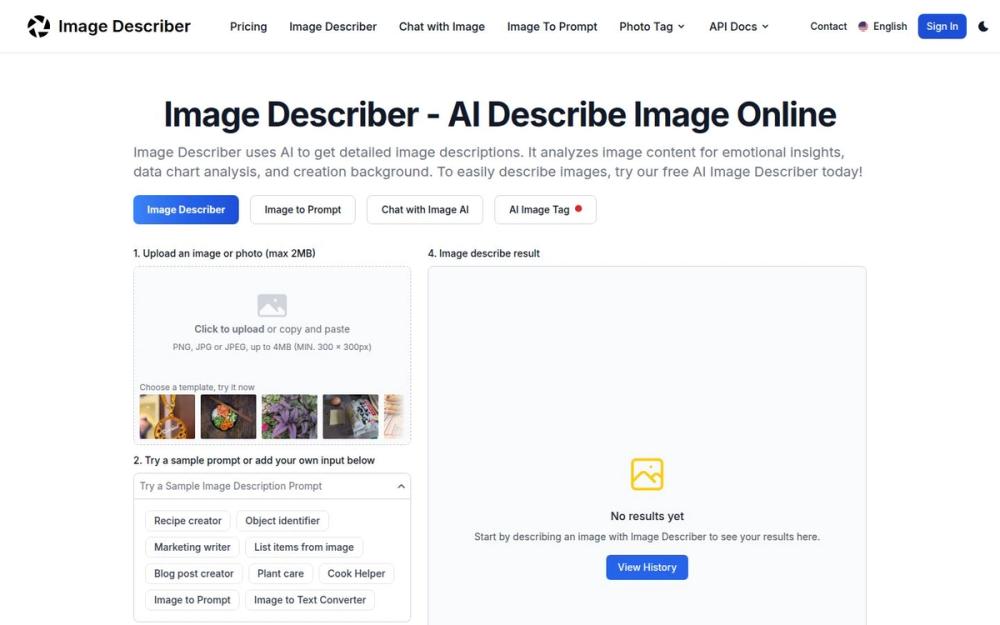Click the yellow picture icon above No results yet
Image resolution: width=1000 pixels, height=625 pixels.
tap(647, 474)
